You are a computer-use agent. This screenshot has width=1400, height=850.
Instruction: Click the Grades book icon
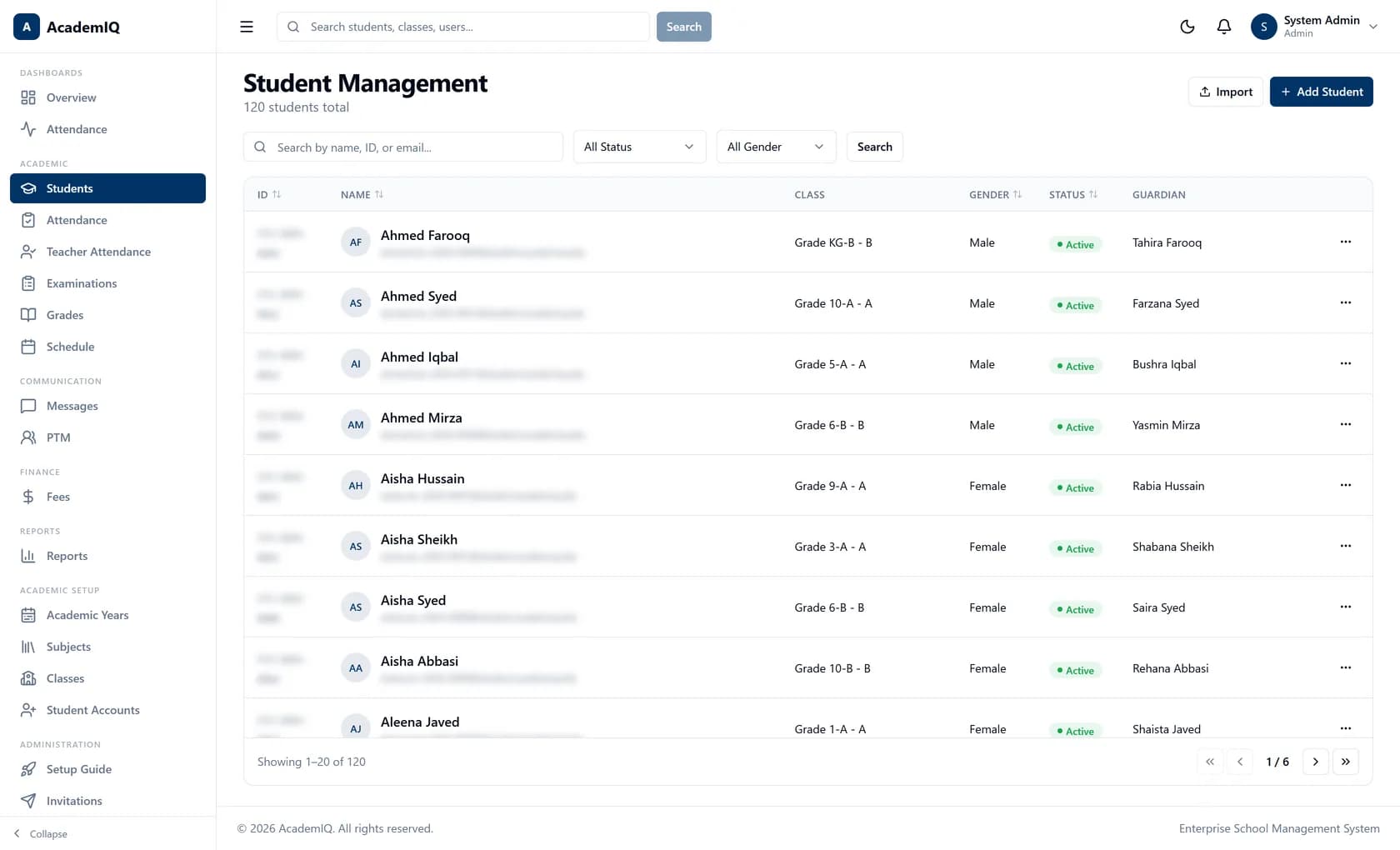(28, 315)
